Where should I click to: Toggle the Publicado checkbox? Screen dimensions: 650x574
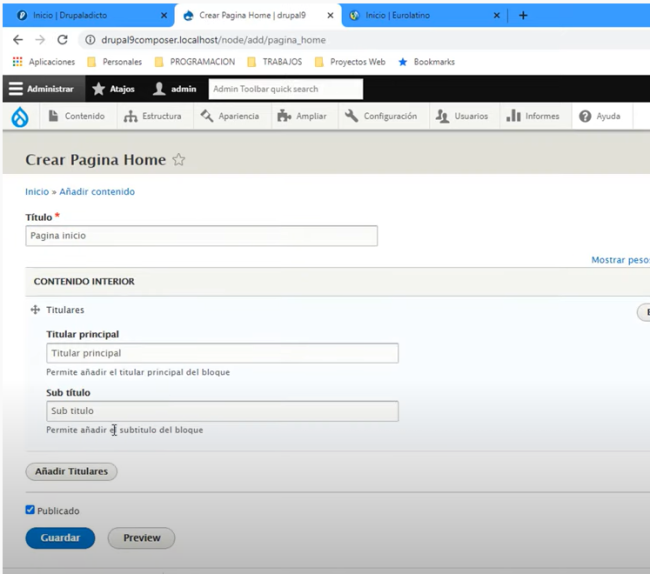point(30,510)
